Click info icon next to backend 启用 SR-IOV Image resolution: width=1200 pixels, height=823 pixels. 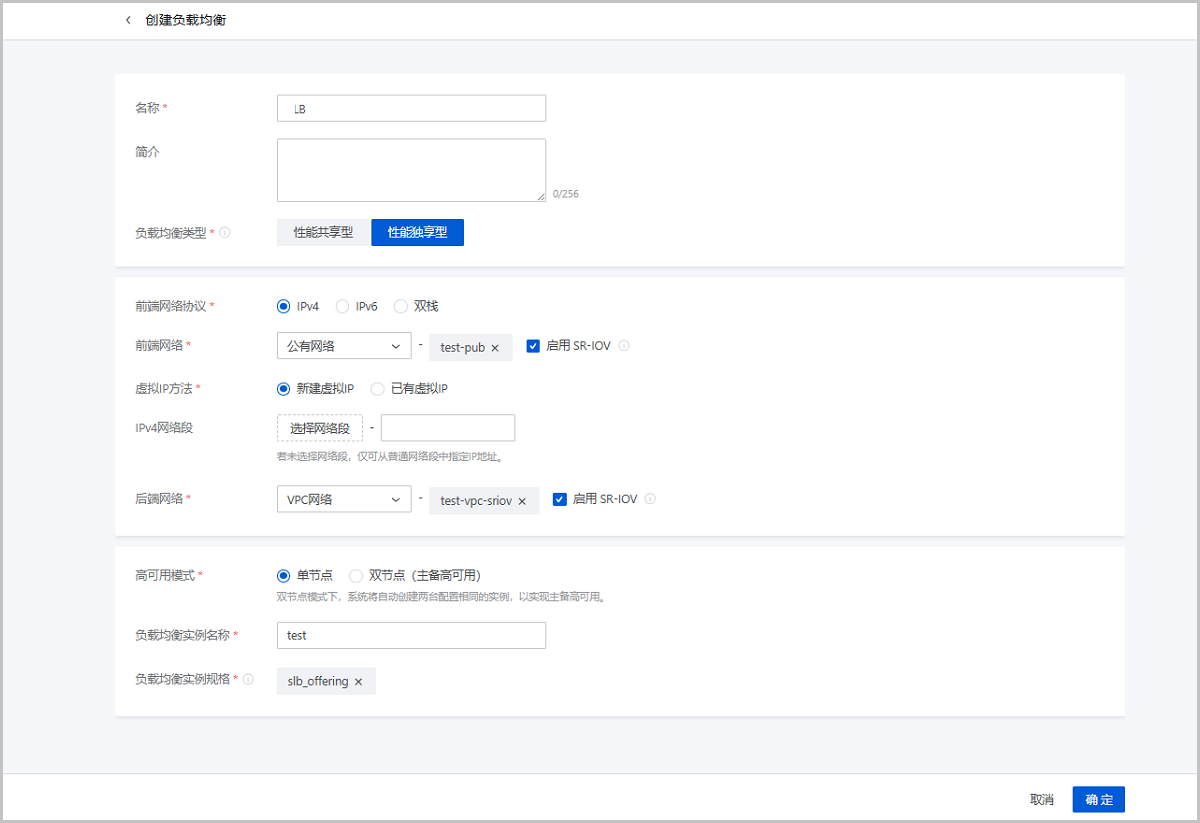[650, 499]
